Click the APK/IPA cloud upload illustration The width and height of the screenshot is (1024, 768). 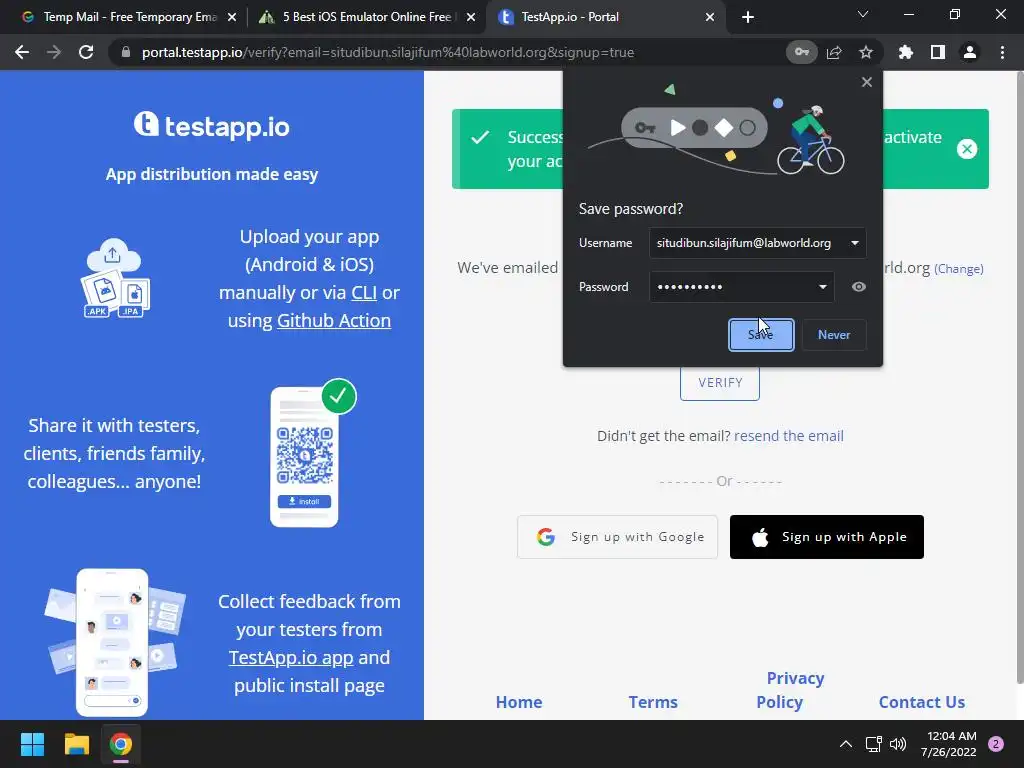click(x=115, y=278)
